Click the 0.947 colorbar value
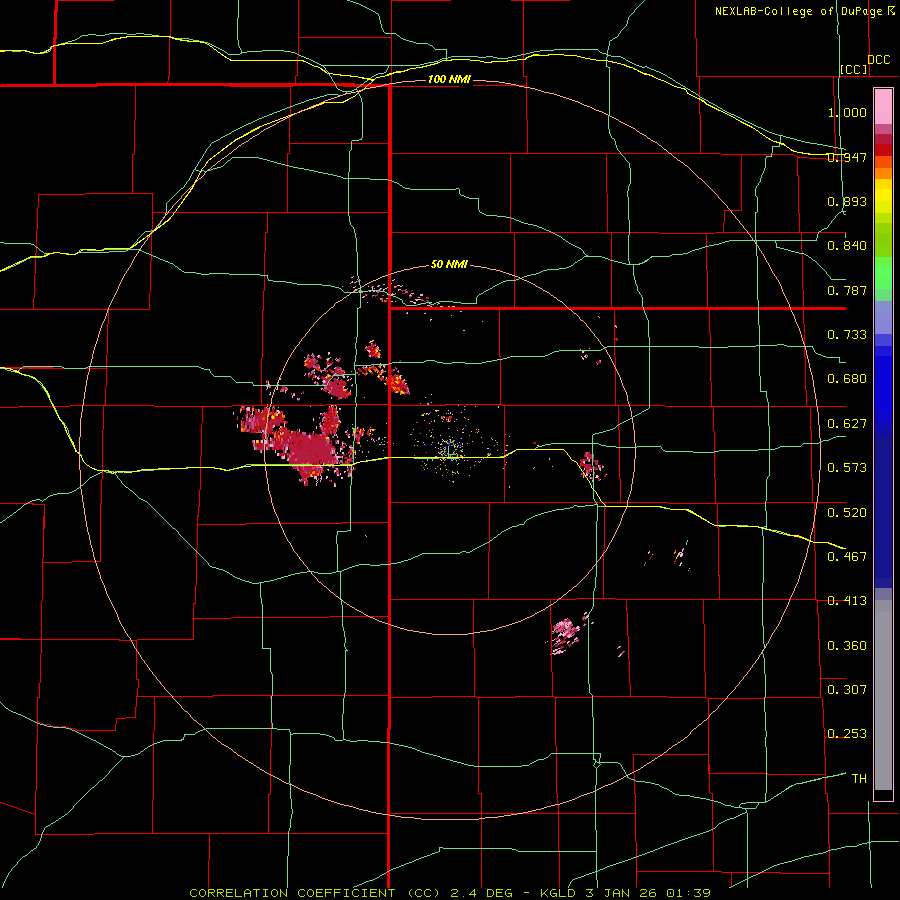 coord(847,157)
